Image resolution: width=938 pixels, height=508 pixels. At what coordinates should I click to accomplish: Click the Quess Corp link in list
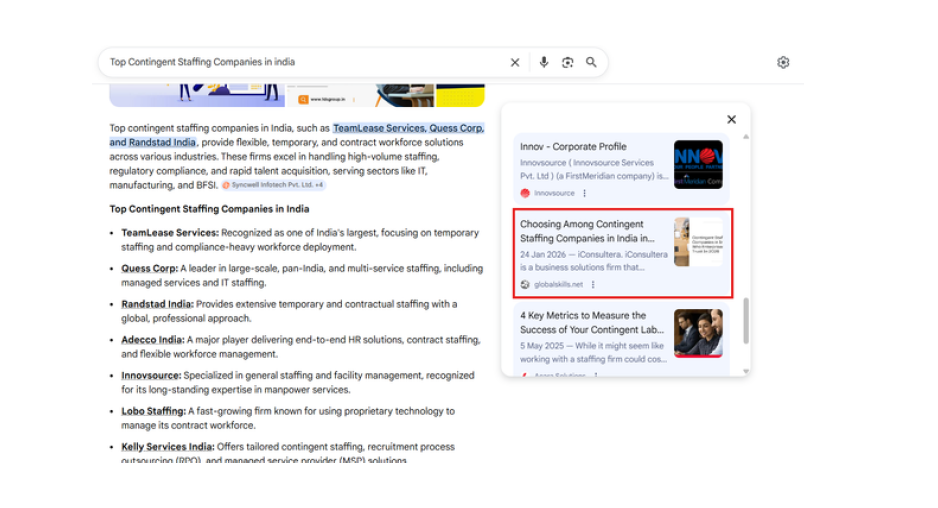pyautogui.click(x=149, y=268)
